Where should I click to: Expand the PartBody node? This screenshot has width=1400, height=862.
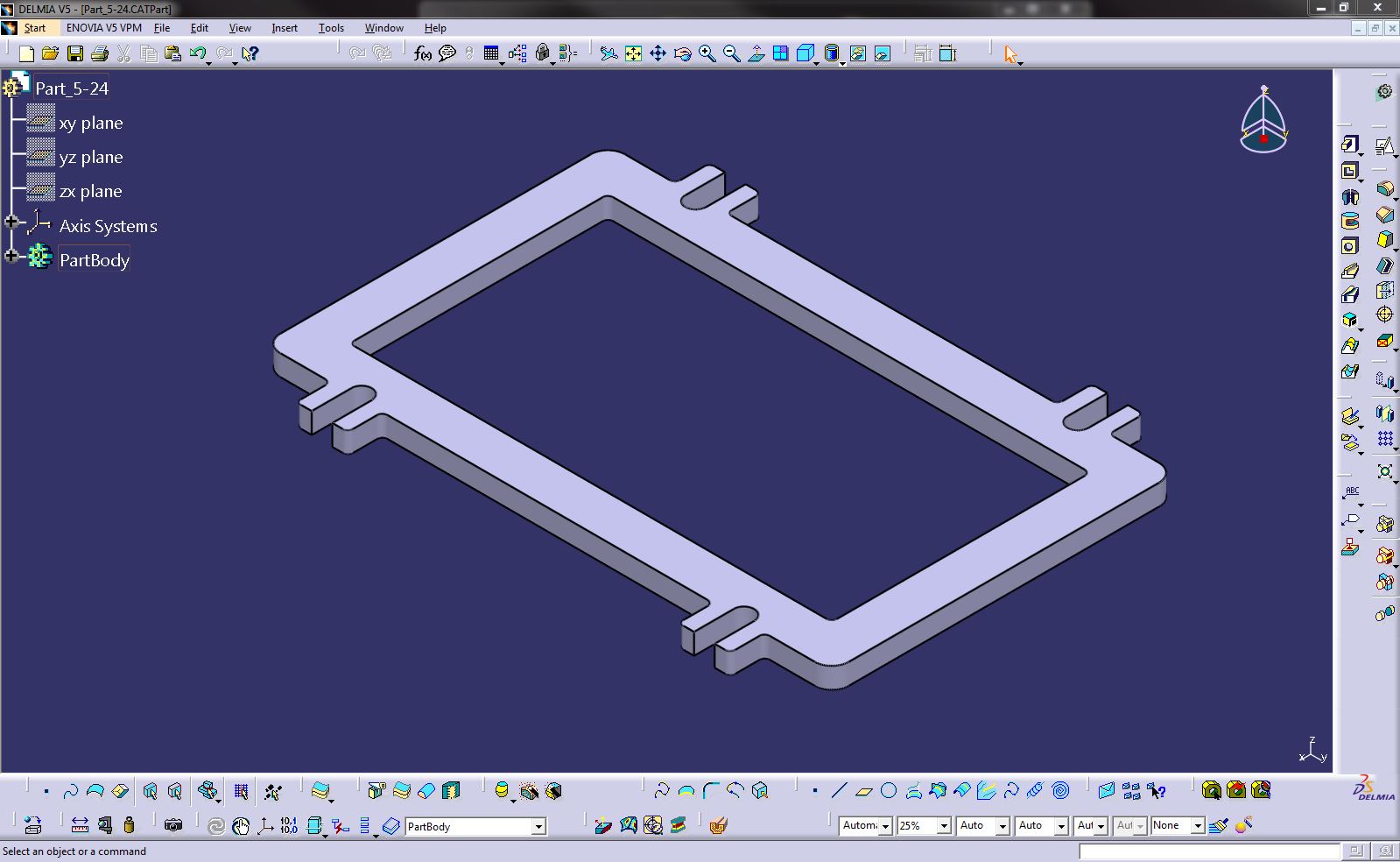tap(11, 256)
